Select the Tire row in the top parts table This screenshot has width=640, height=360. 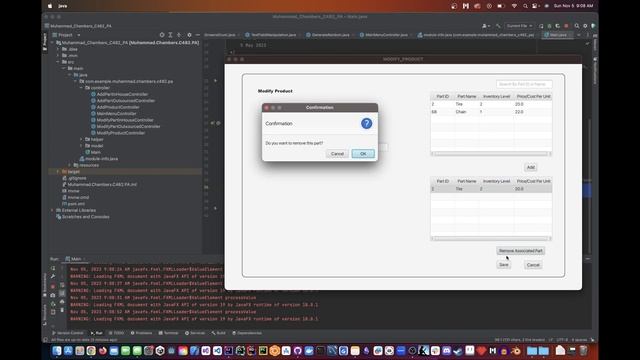pos(491,104)
